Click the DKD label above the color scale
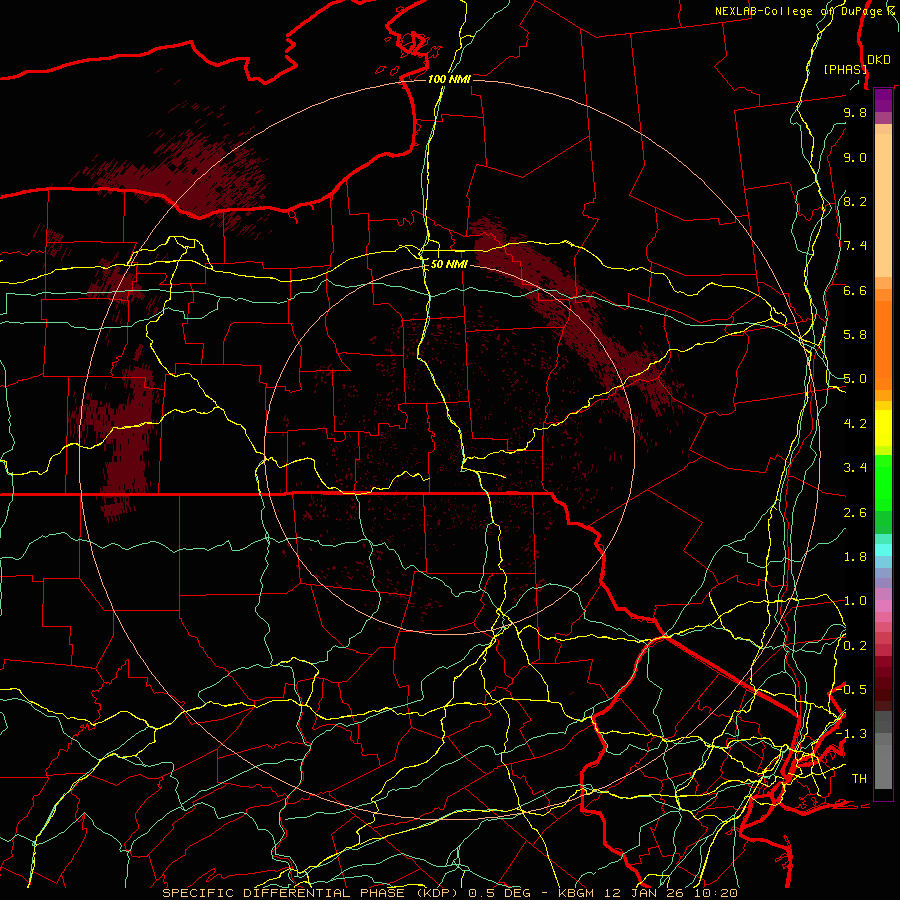 coord(879,60)
